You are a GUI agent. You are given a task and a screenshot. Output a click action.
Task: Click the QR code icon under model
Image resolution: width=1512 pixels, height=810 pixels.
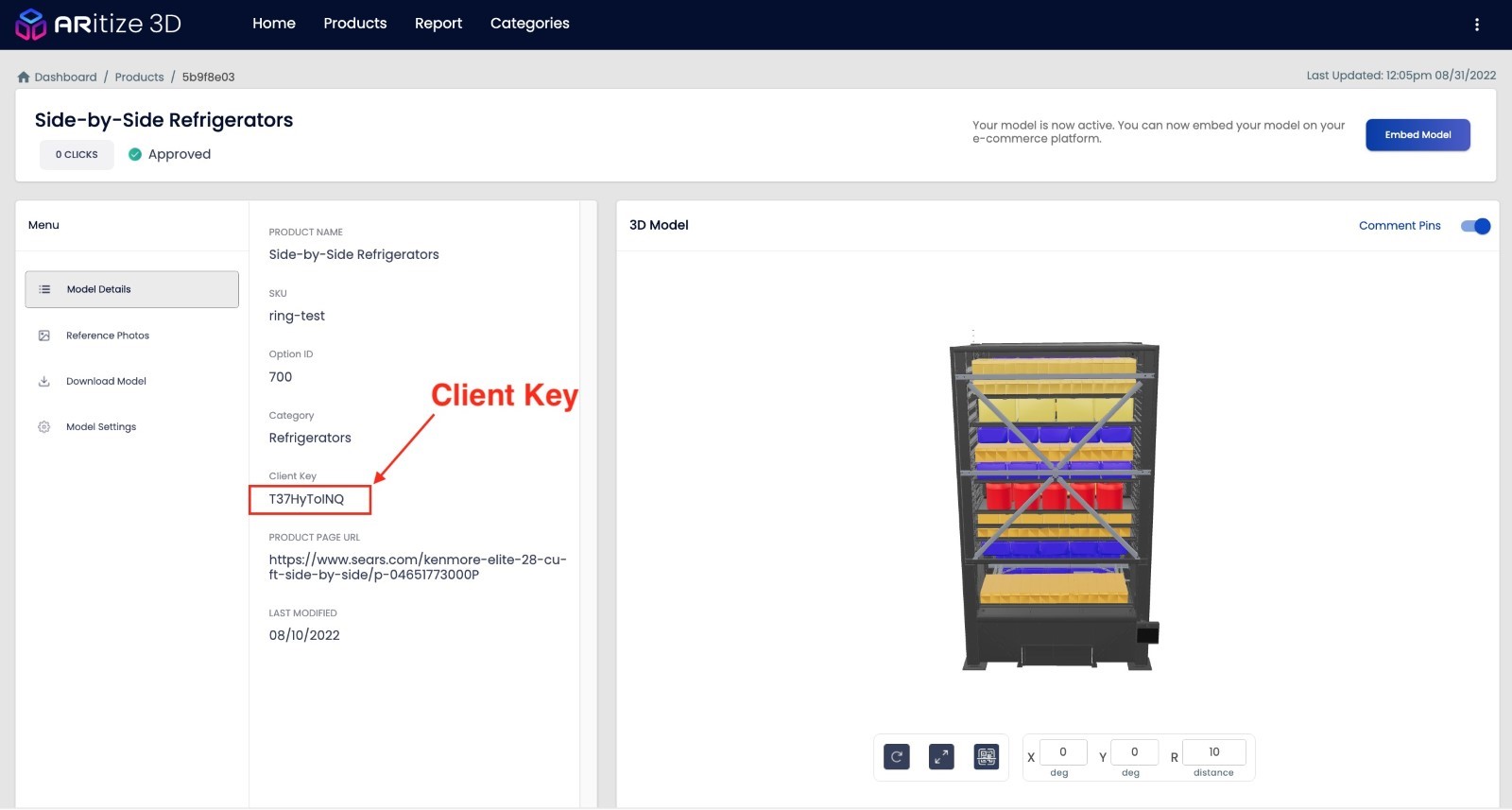tap(987, 757)
